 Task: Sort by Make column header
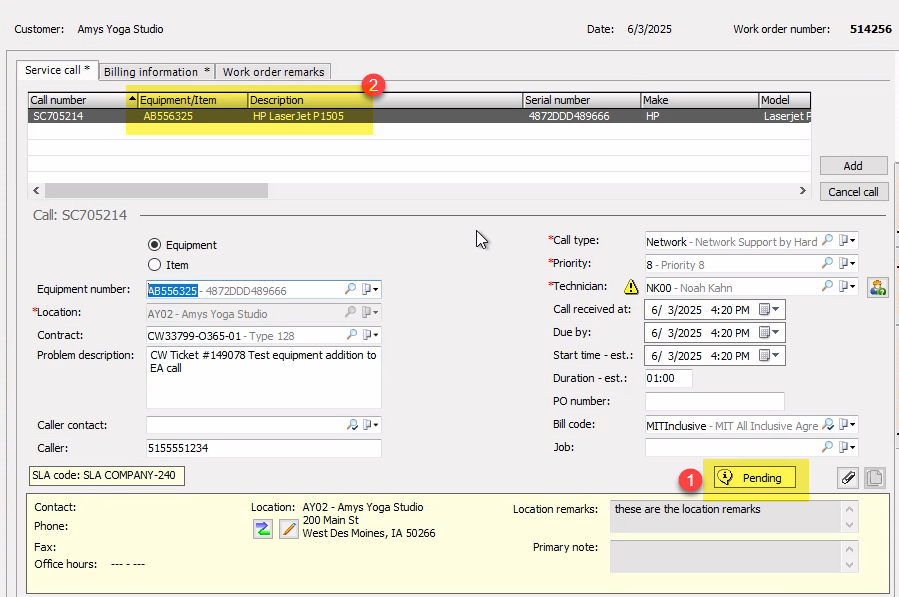699,100
